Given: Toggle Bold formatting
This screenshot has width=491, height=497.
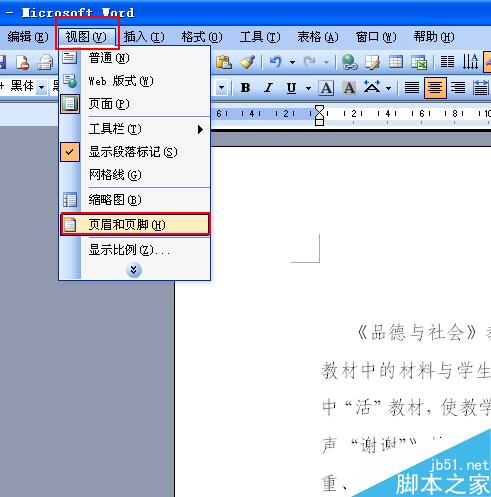Looking at the screenshot, I should pyautogui.click(x=246, y=88).
